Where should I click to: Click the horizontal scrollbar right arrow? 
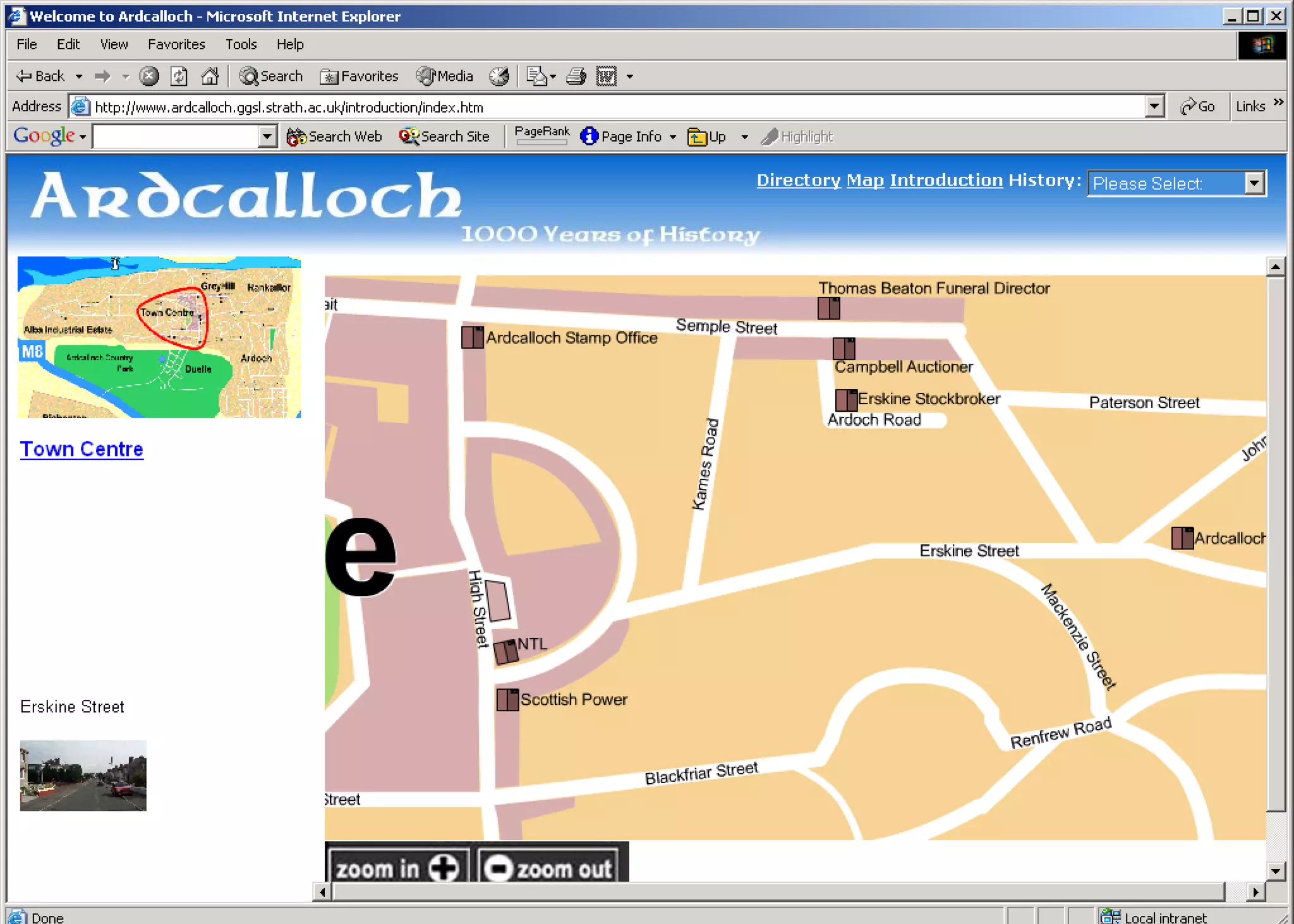[1255, 892]
